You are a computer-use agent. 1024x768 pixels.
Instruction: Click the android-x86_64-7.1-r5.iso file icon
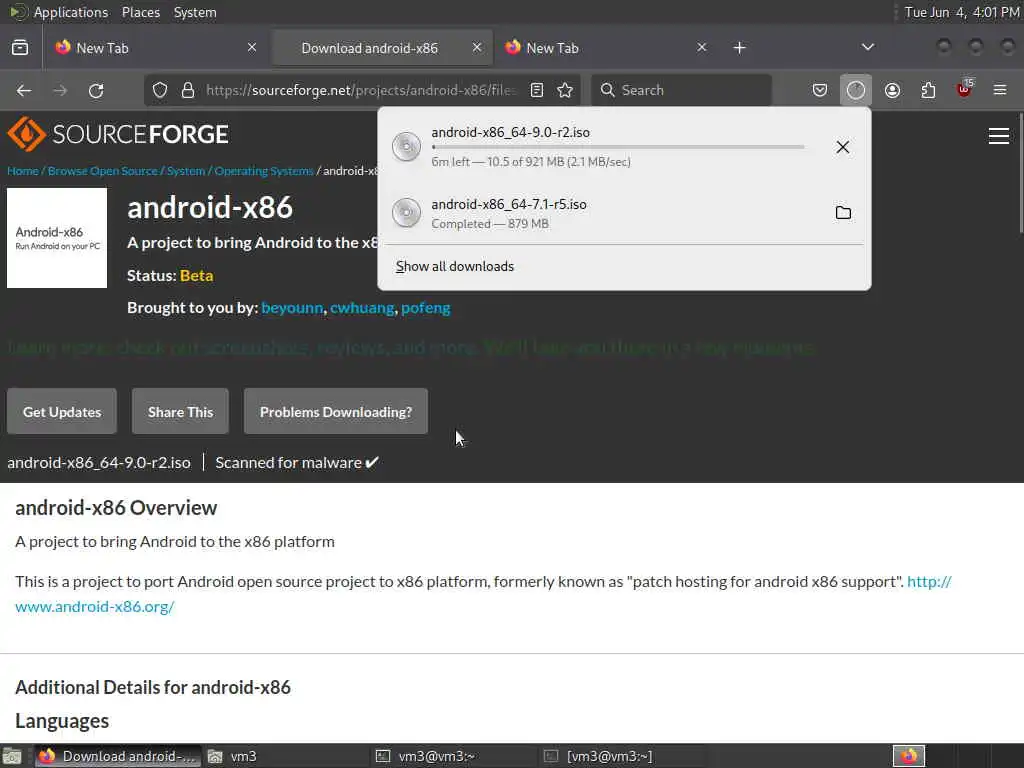click(406, 213)
